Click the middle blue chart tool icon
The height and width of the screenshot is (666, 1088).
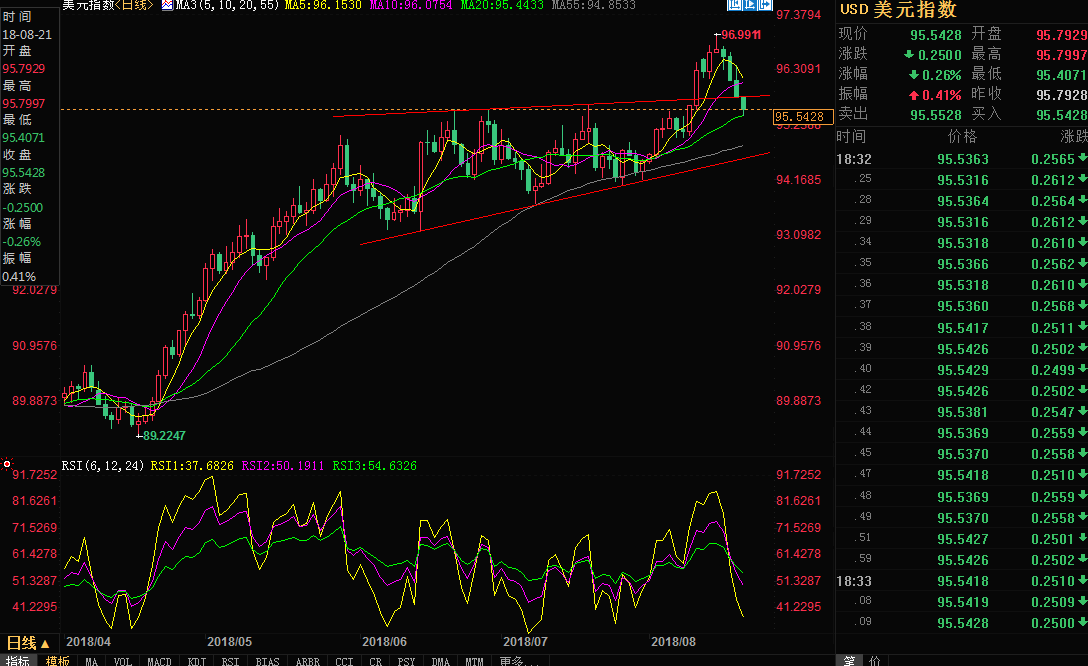tap(748, 6)
